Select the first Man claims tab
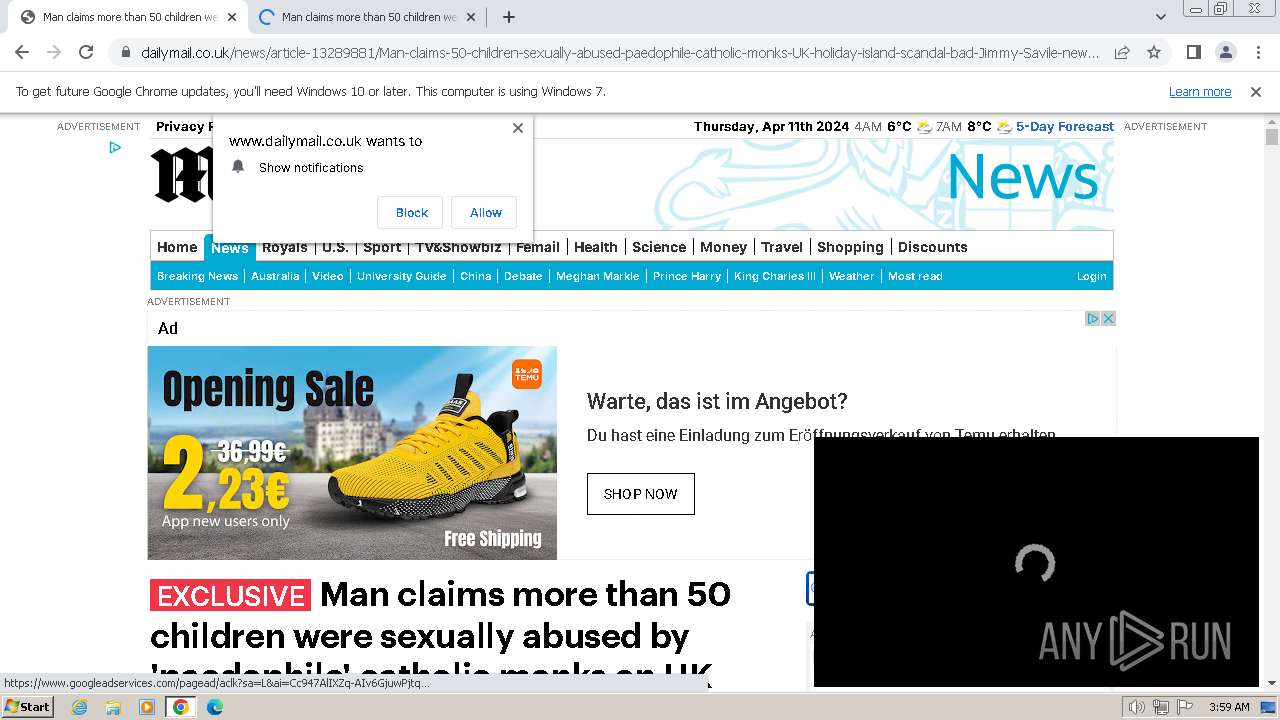 127,17
